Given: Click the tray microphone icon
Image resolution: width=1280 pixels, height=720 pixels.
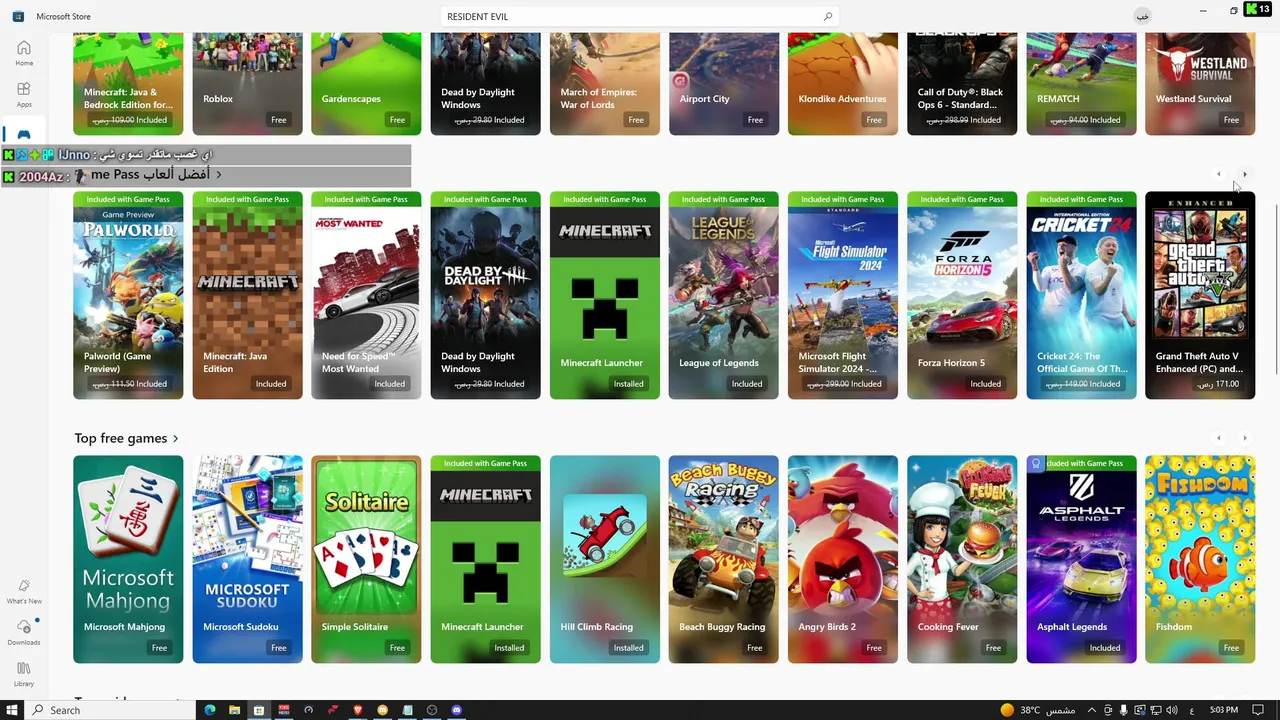Looking at the screenshot, I should pyautogui.click(x=1124, y=710).
